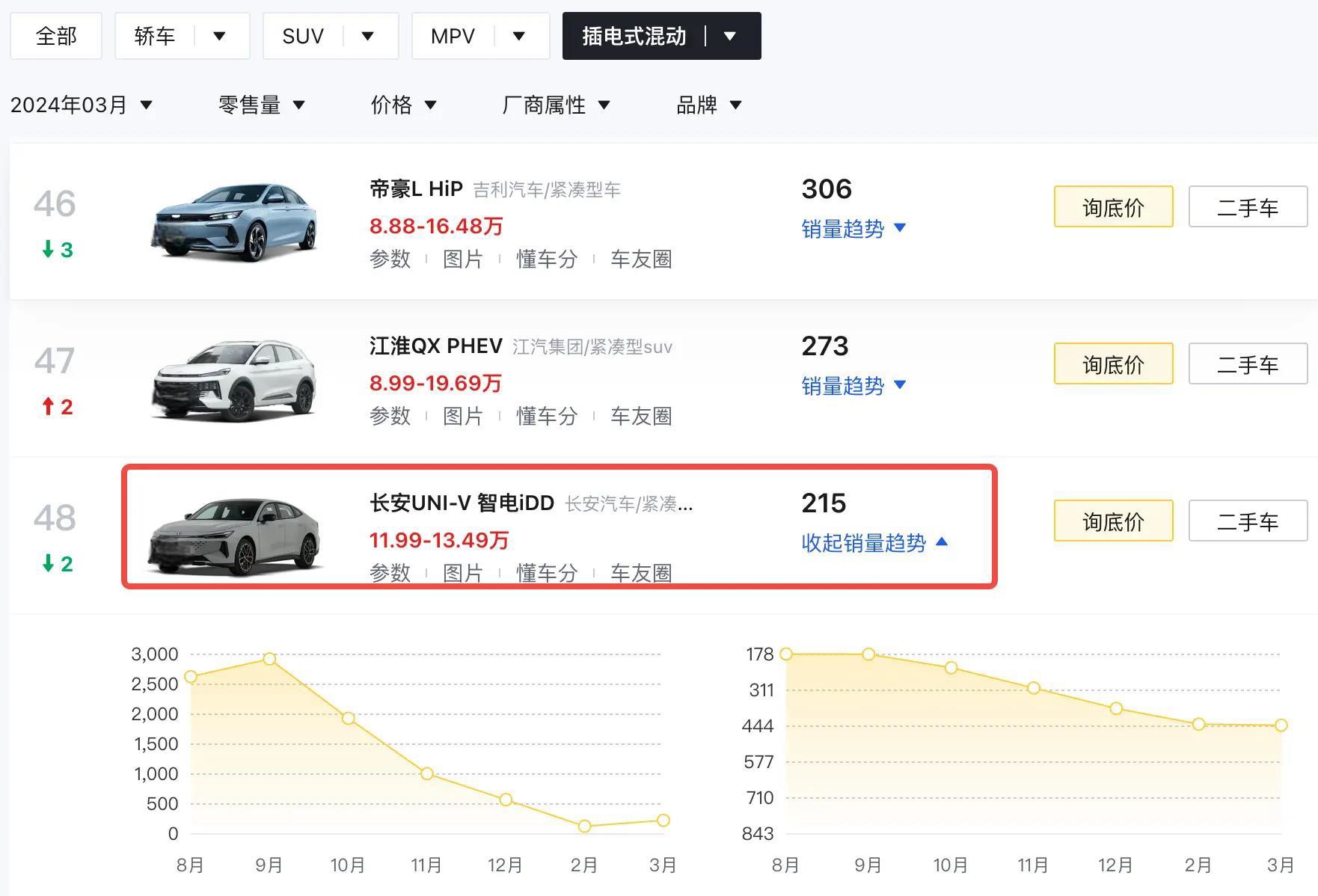Open 车友圈 for 长安UNI-V 智电iDD
Screen dimensions: 1318x896
pos(641,573)
